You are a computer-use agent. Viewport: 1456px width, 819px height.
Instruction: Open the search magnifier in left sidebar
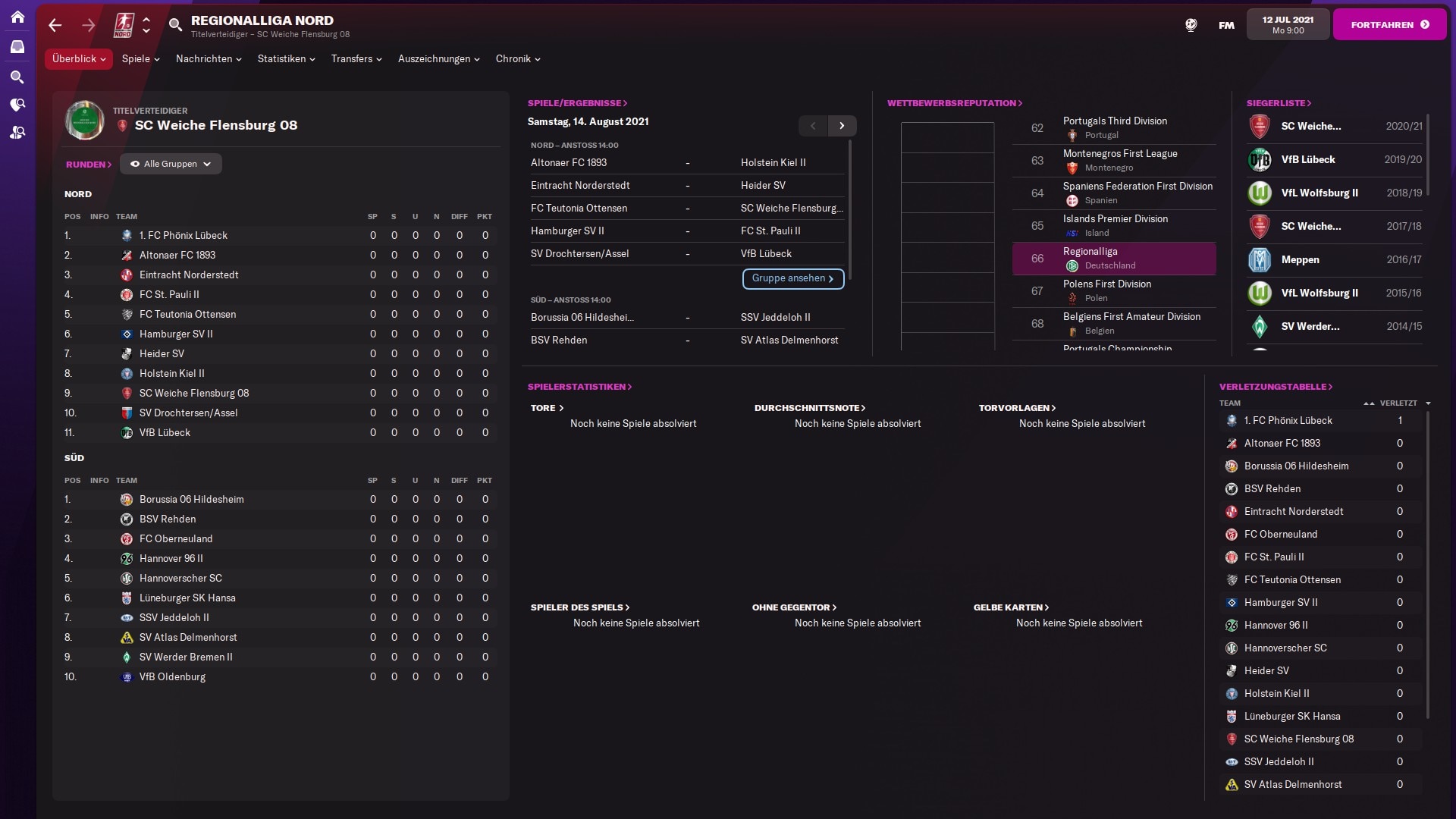(x=17, y=77)
